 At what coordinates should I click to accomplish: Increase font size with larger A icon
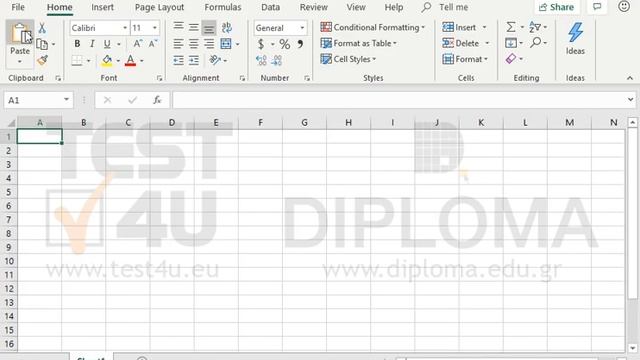pos(138,44)
